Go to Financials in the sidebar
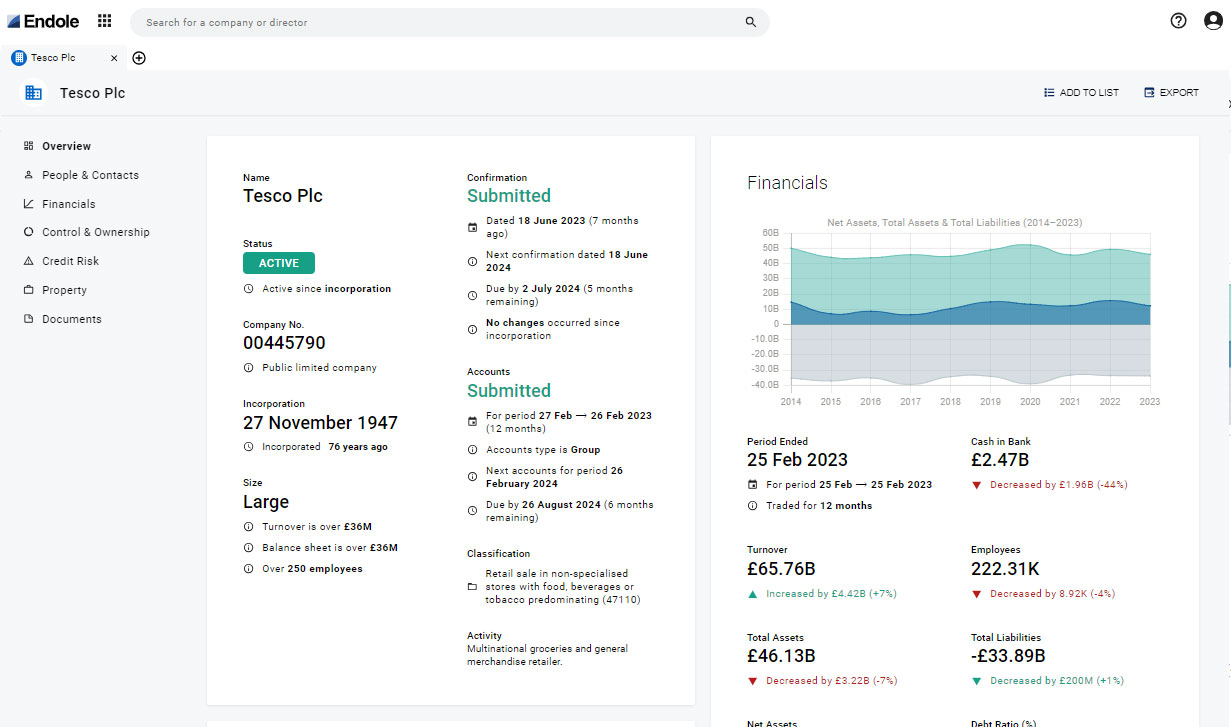Screen dimensions: 1231x727 tap(69, 204)
